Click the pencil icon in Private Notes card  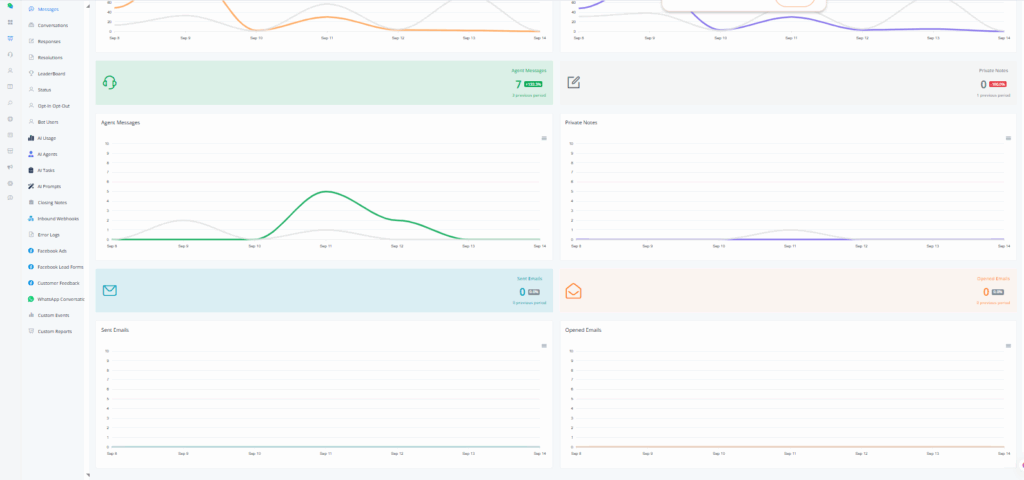click(574, 83)
